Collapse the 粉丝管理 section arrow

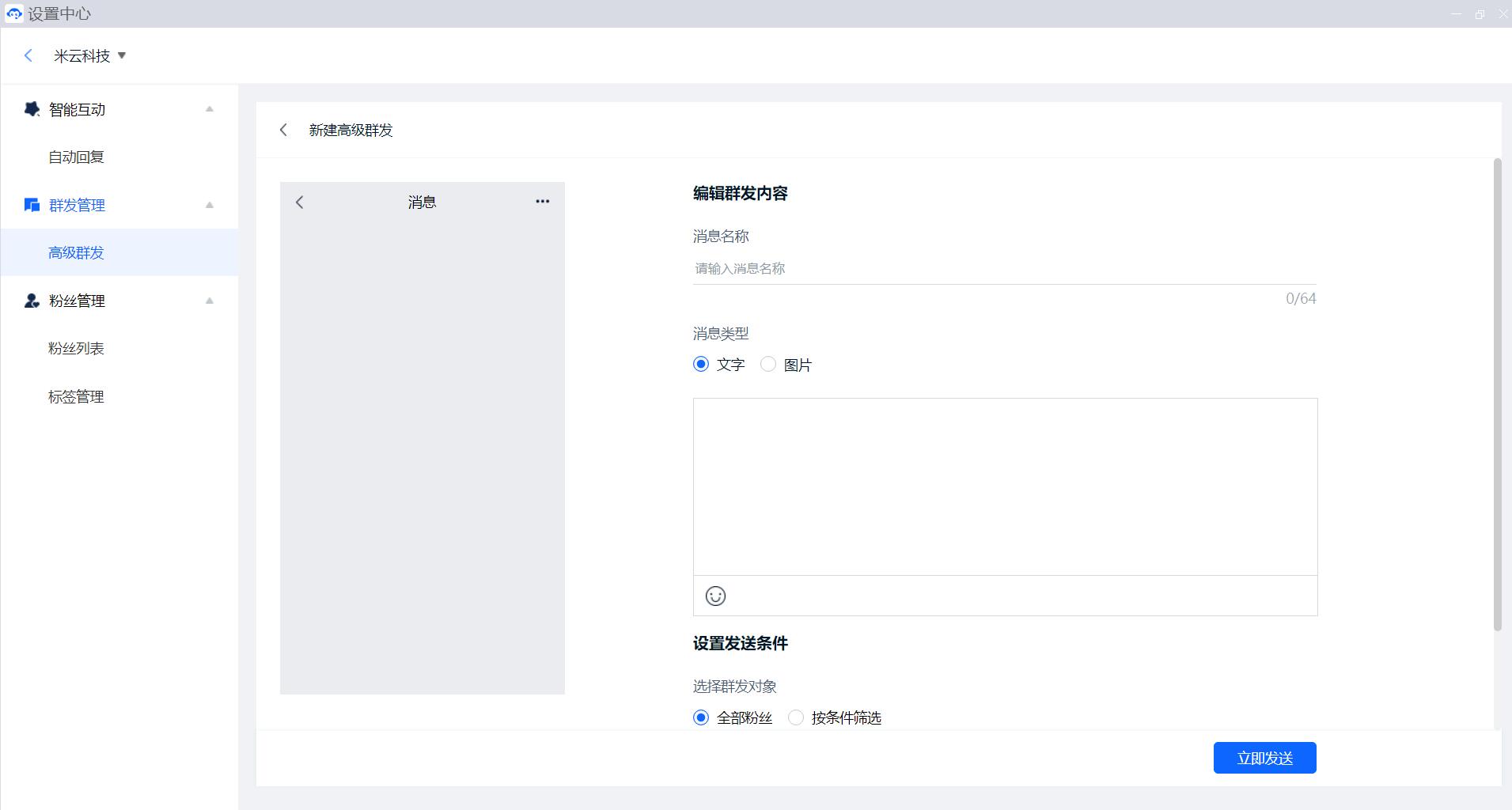coord(210,301)
